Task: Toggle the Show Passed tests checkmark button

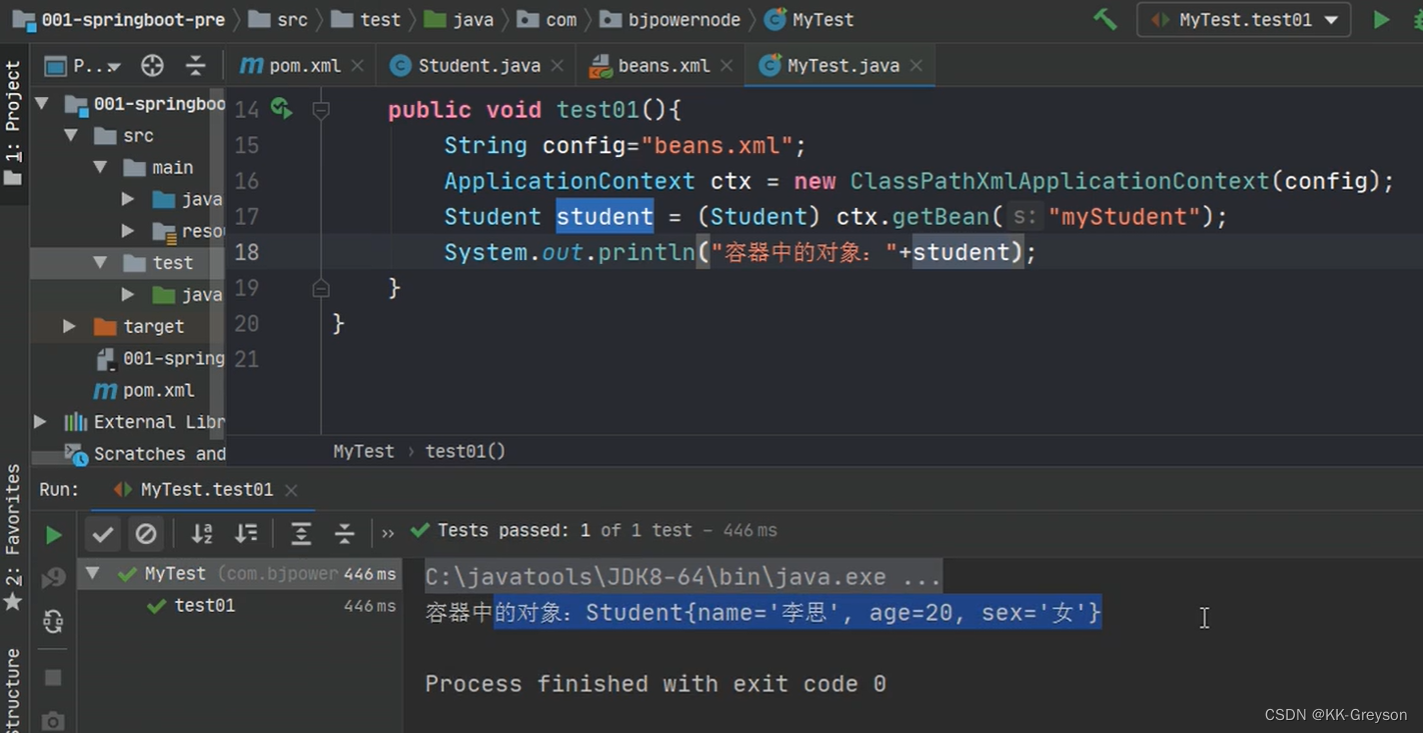Action: tap(102, 534)
